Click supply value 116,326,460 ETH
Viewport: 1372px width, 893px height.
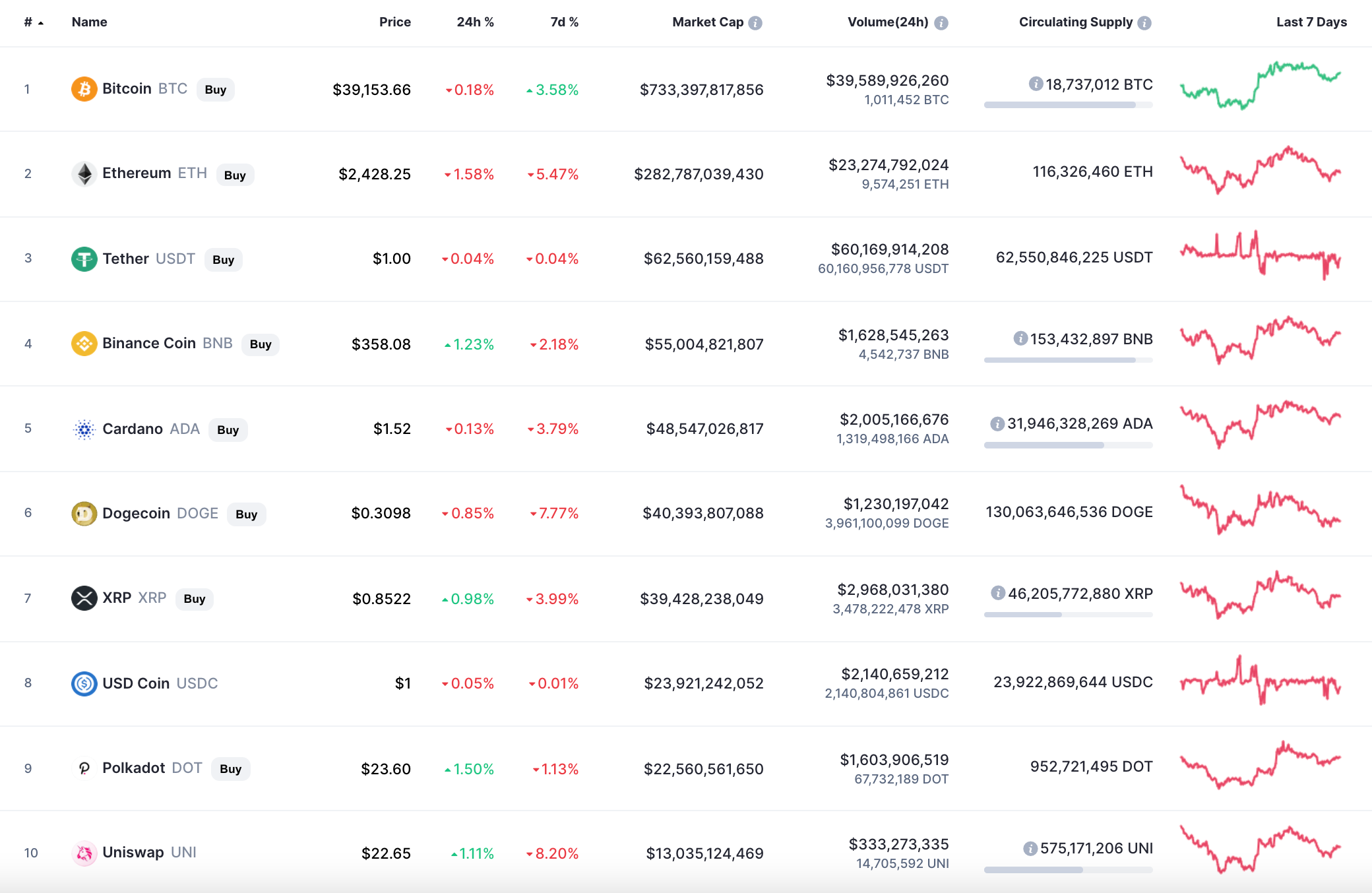(1093, 171)
